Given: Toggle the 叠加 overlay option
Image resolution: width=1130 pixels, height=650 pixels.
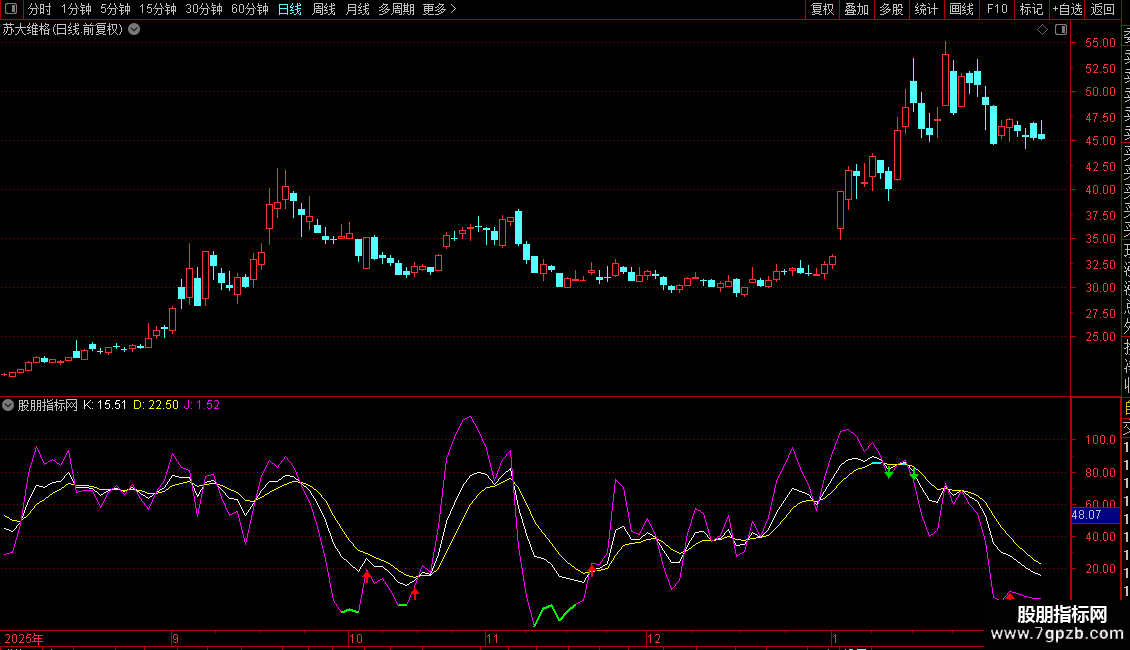Looking at the screenshot, I should 856,9.
